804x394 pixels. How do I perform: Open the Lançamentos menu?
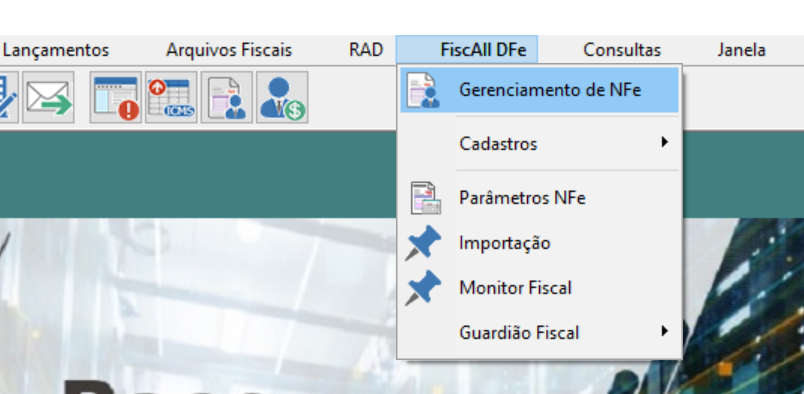pyautogui.click(x=55, y=50)
